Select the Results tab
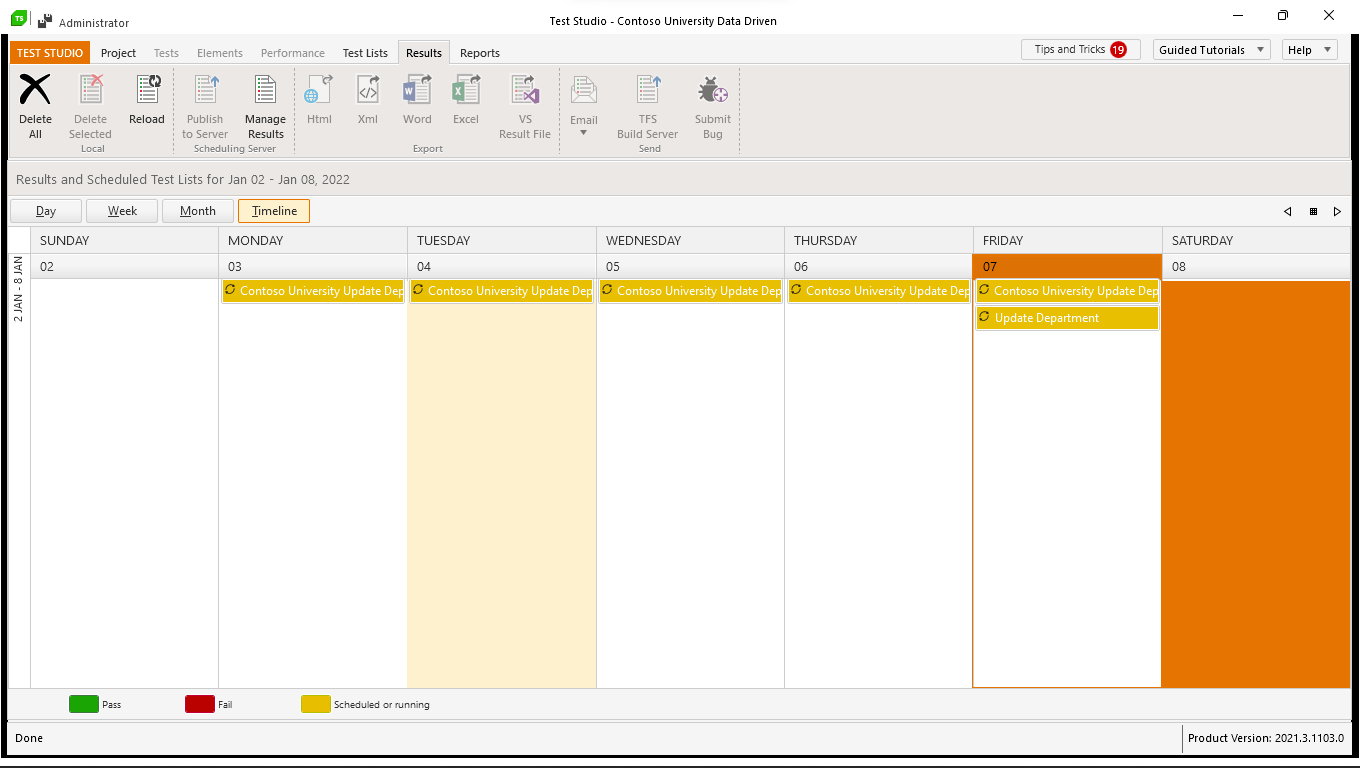The width and height of the screenshot is (1360, 768). pos(424,53)
